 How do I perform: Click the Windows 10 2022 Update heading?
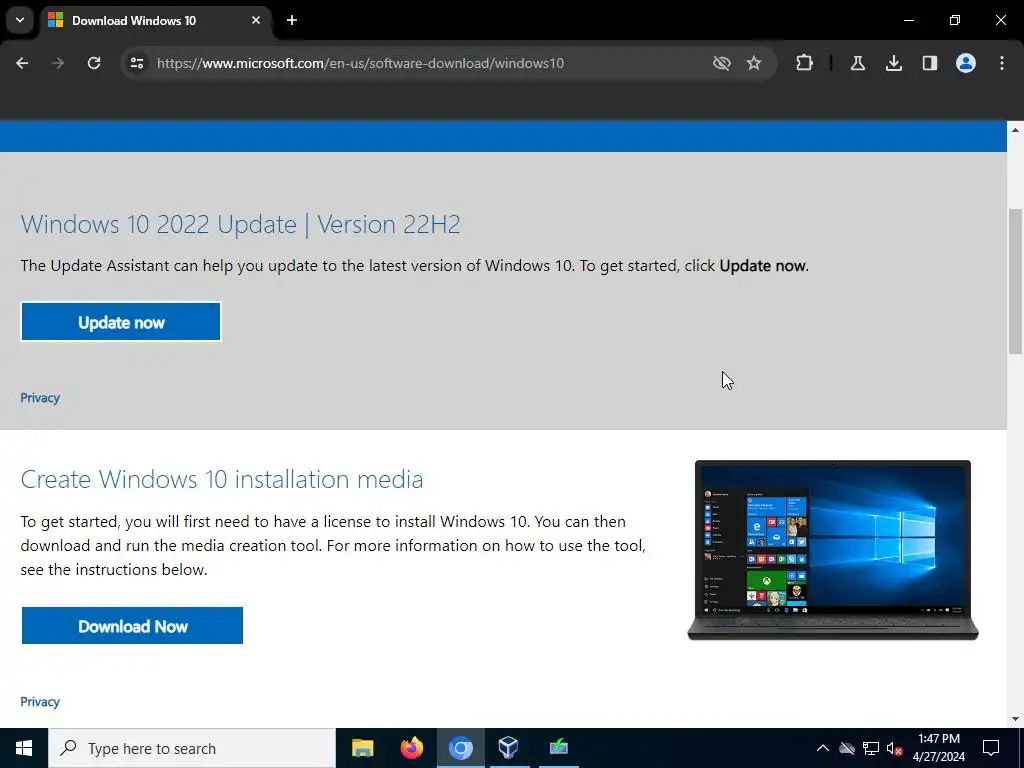coord(240,225)
